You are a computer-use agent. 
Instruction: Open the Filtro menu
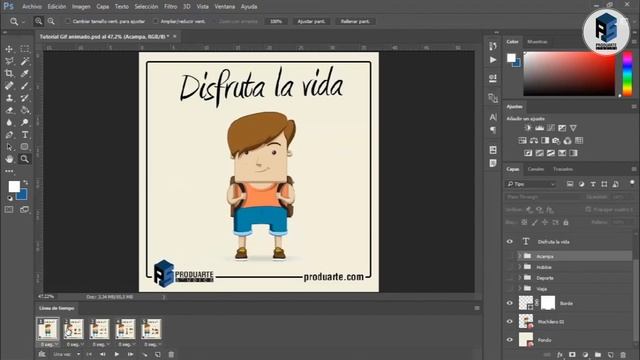coord(171,7)
